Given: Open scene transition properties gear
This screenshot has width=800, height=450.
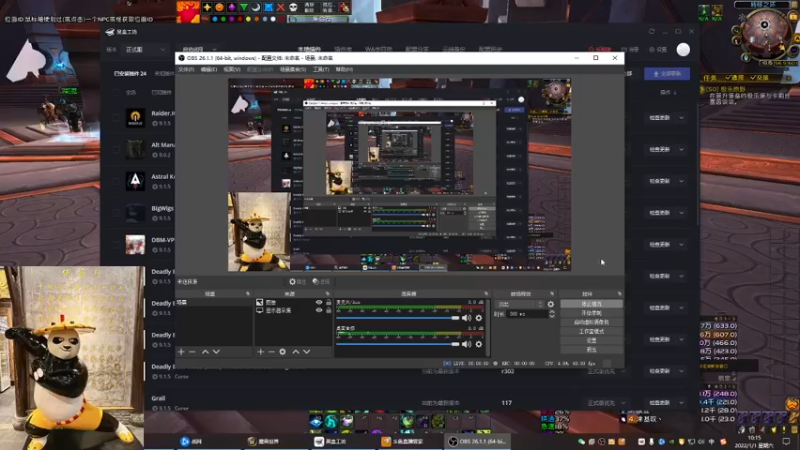Looking at the screenshot, I should pyautogui.click(x=551, y=304).
